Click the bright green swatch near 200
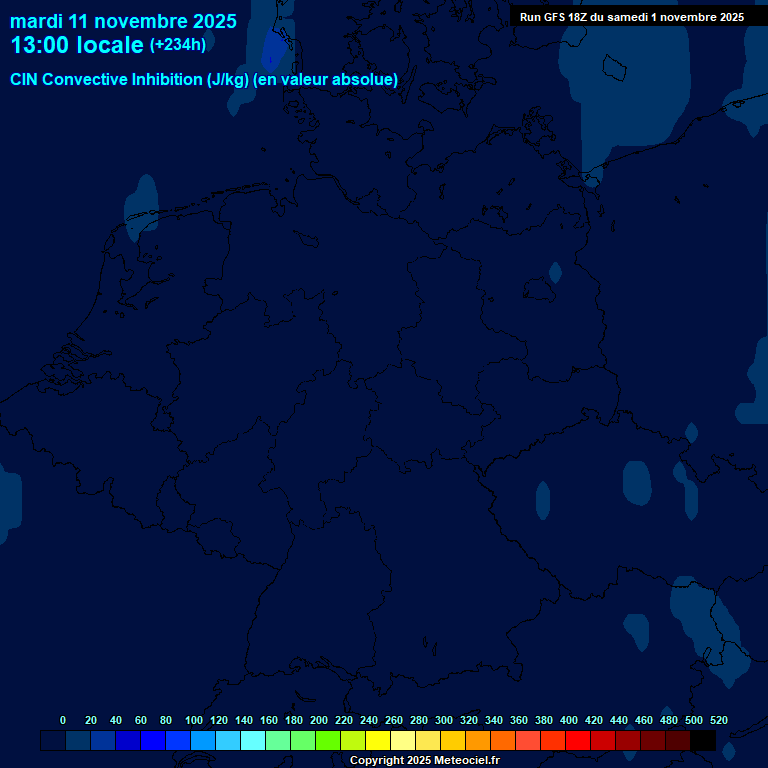 coord(328,741)
